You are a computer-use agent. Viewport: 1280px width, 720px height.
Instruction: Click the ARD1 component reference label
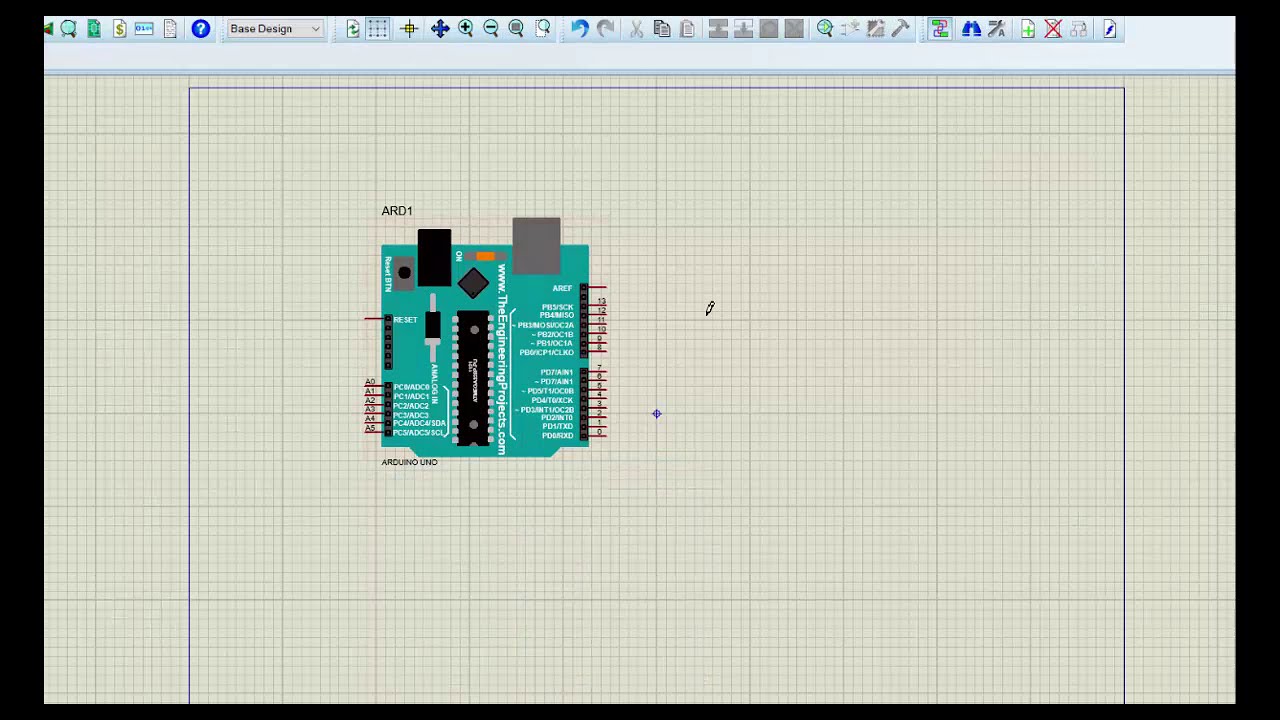coord(397,211)
